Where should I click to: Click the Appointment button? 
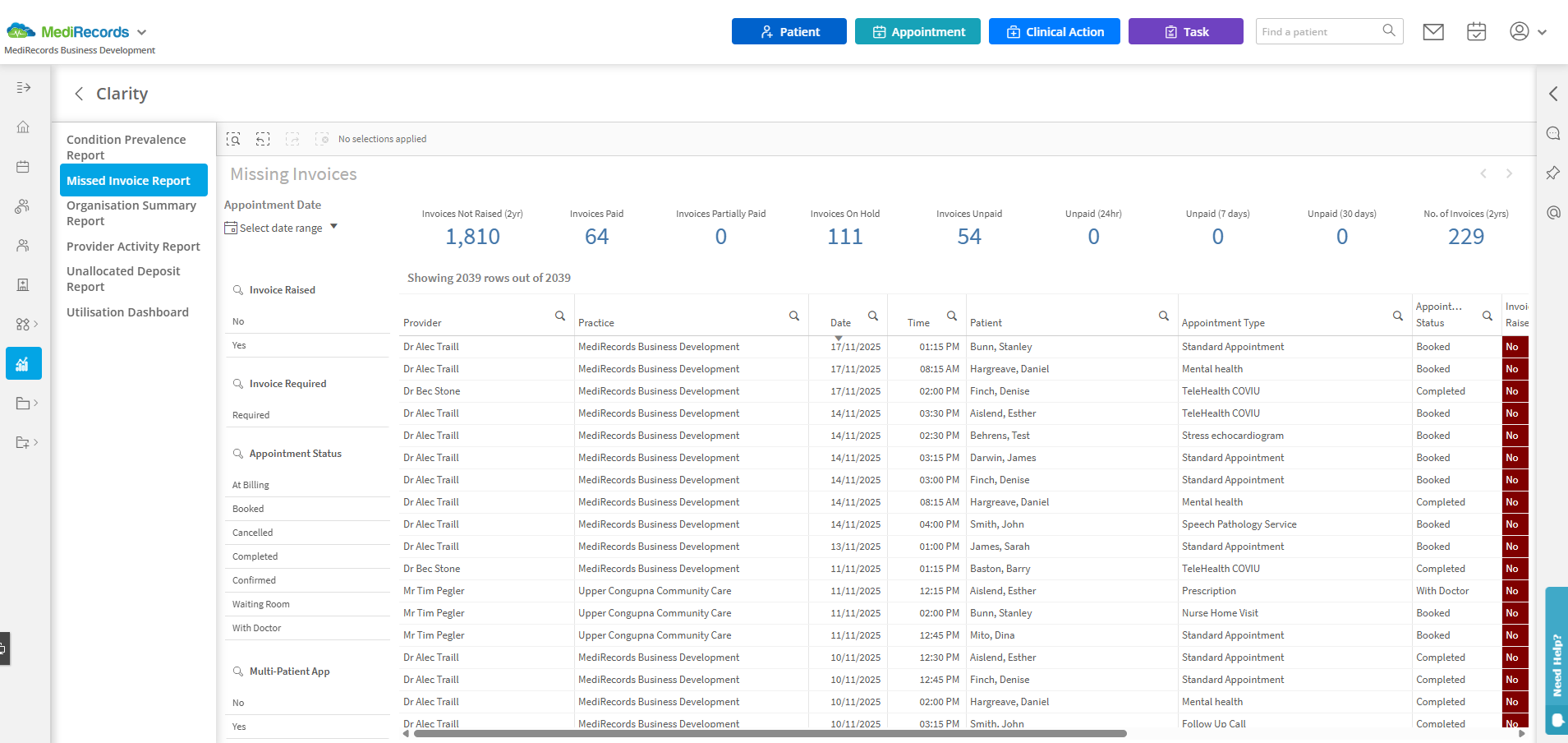pyautogui.click(x=917, y=32)
